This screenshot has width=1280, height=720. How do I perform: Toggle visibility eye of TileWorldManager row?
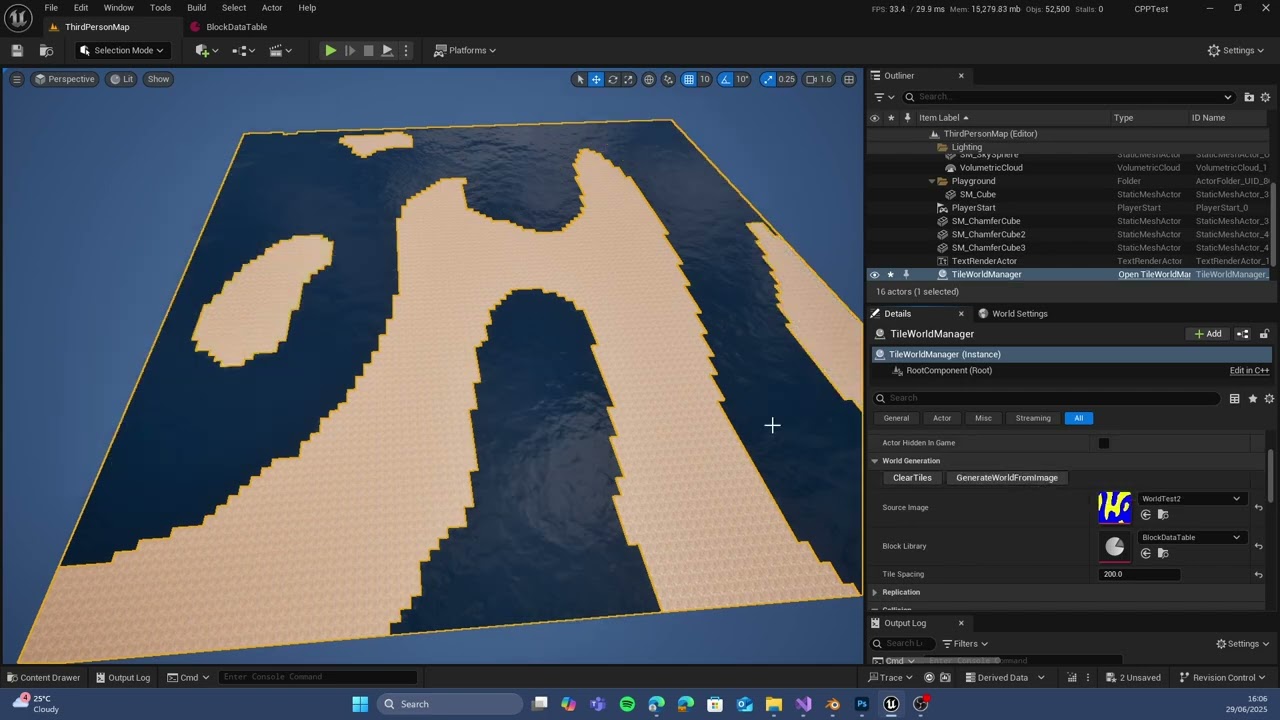point(874,275)
